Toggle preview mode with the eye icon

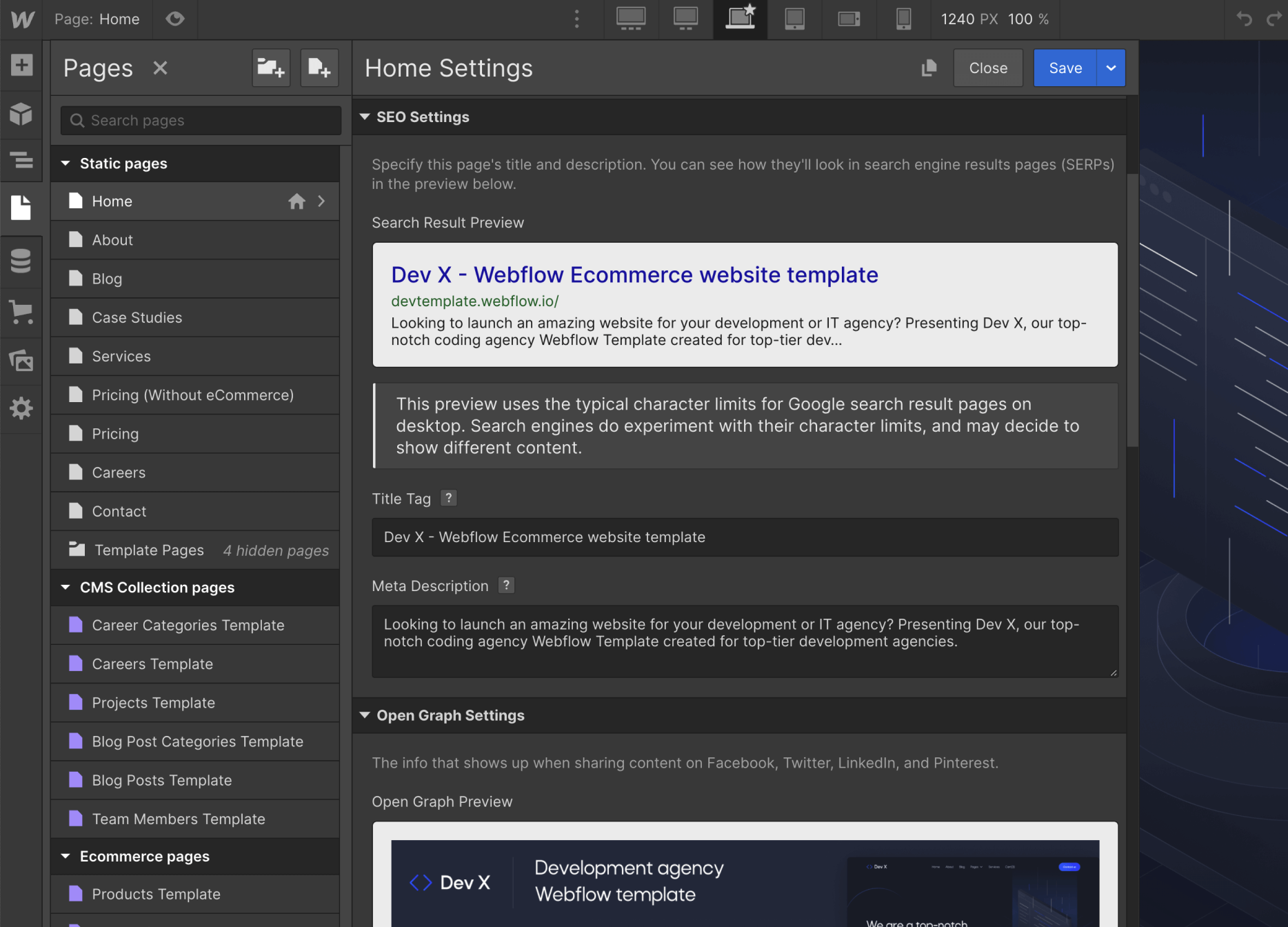pos(174,19)
